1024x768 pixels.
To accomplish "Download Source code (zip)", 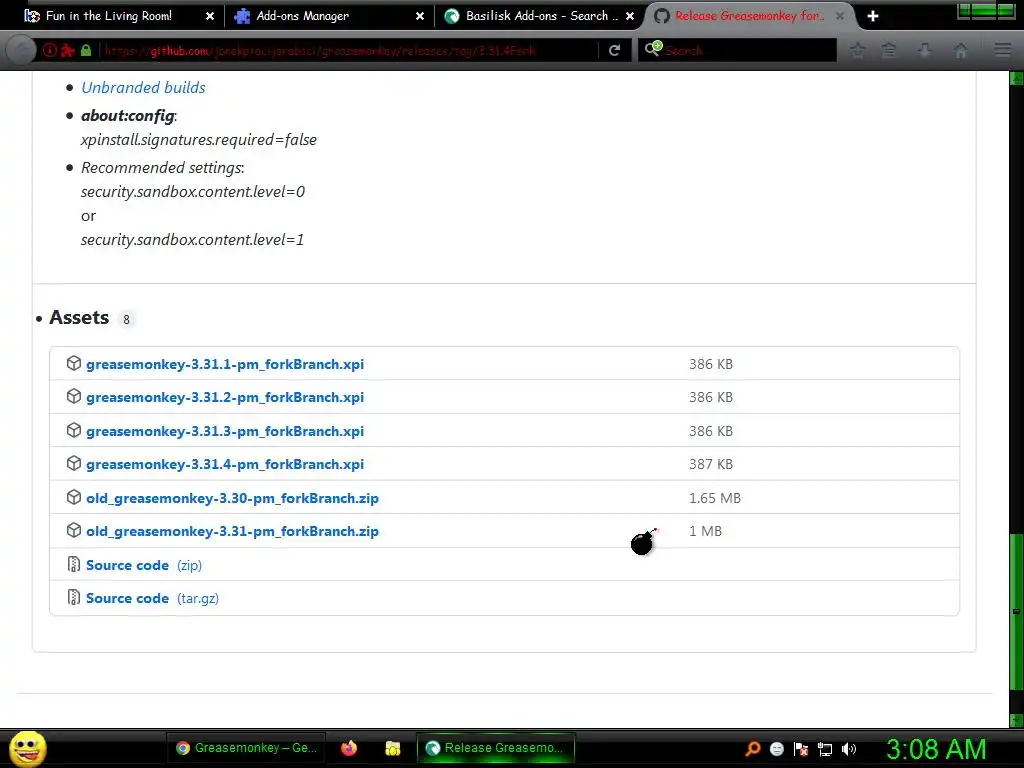I will pyautogui.click(x=144, y=565).
